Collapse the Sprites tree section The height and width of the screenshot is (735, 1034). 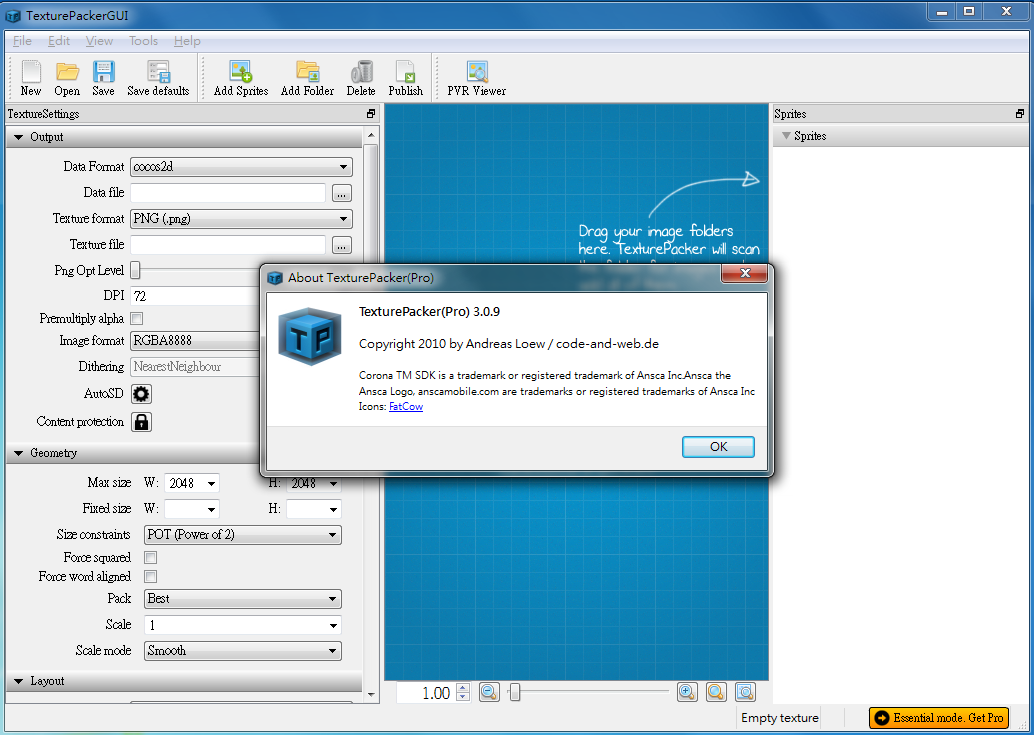coord(786,136)
